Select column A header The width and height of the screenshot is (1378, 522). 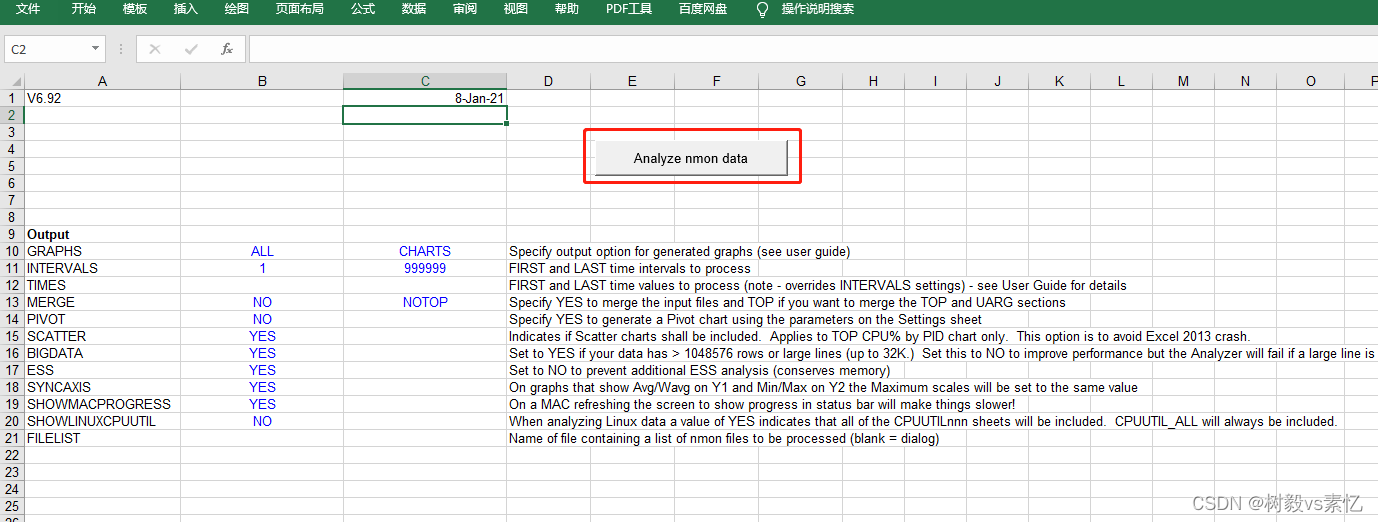click(x=102, y=81)
